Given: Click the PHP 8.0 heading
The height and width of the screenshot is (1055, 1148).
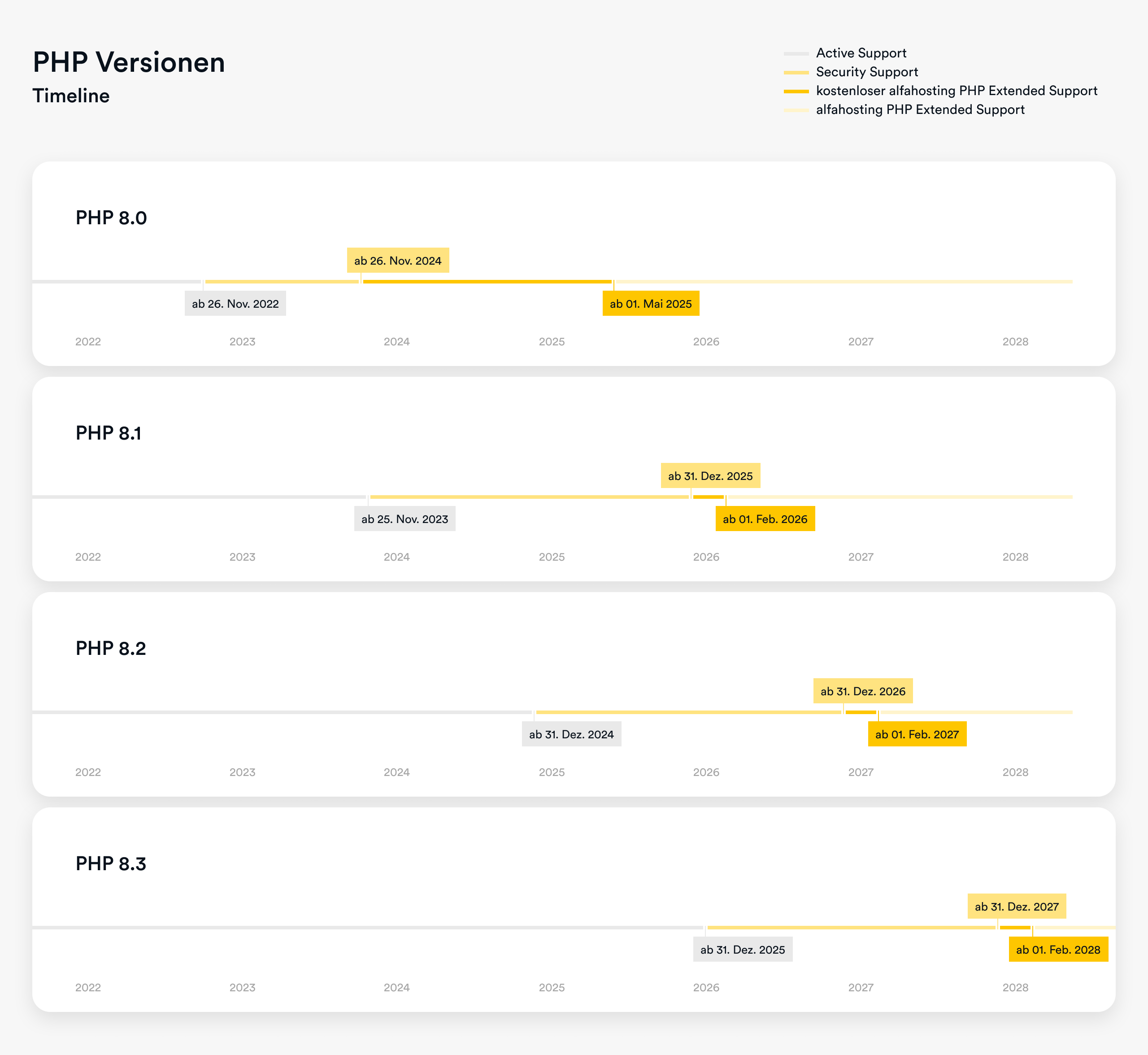Looking at the screenshot, I should click(111, 218).
